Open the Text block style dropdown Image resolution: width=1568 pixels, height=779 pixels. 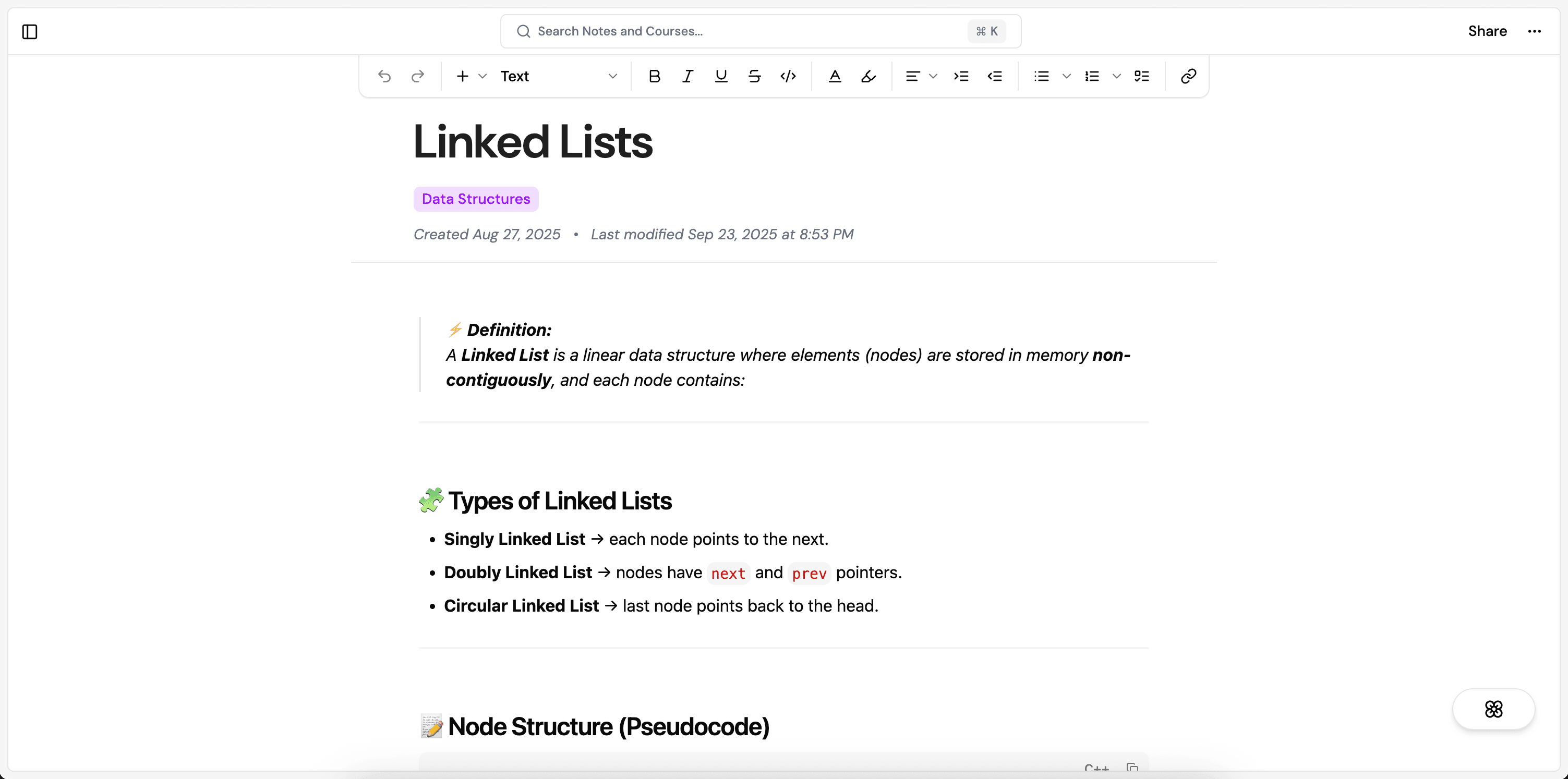(558, 76)
